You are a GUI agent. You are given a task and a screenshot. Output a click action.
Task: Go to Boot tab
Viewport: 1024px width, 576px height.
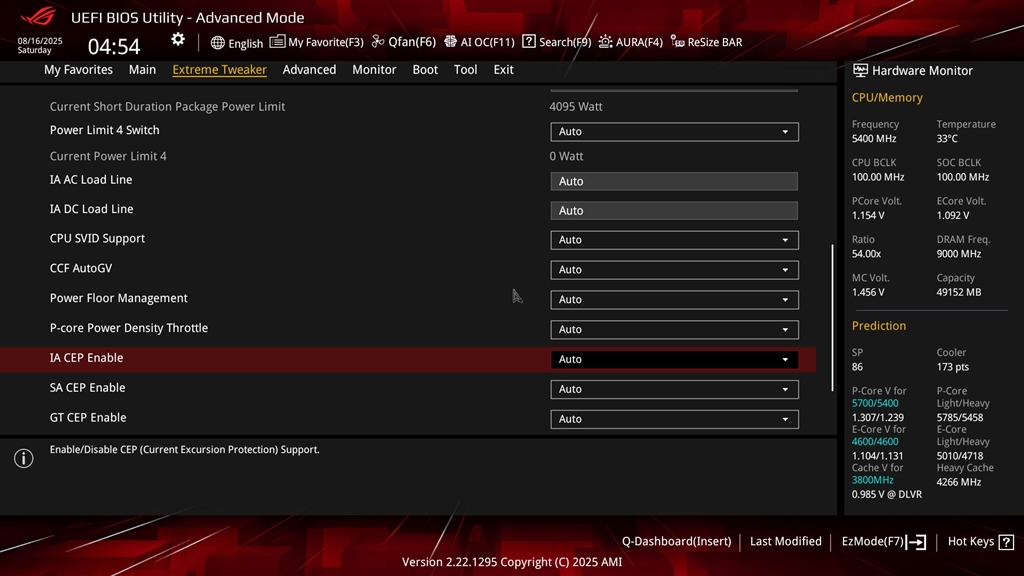[425, 70]
